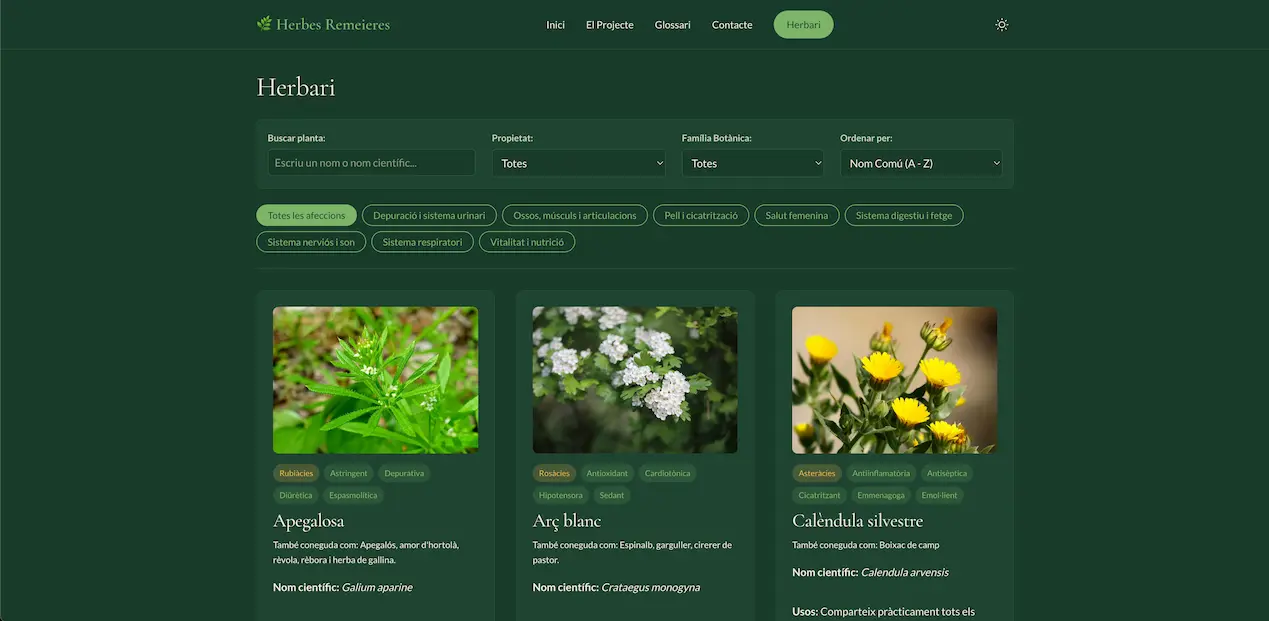Screen dimensions: 1269x621
Task: Navigate to Contacte
Action: [732, 25]
